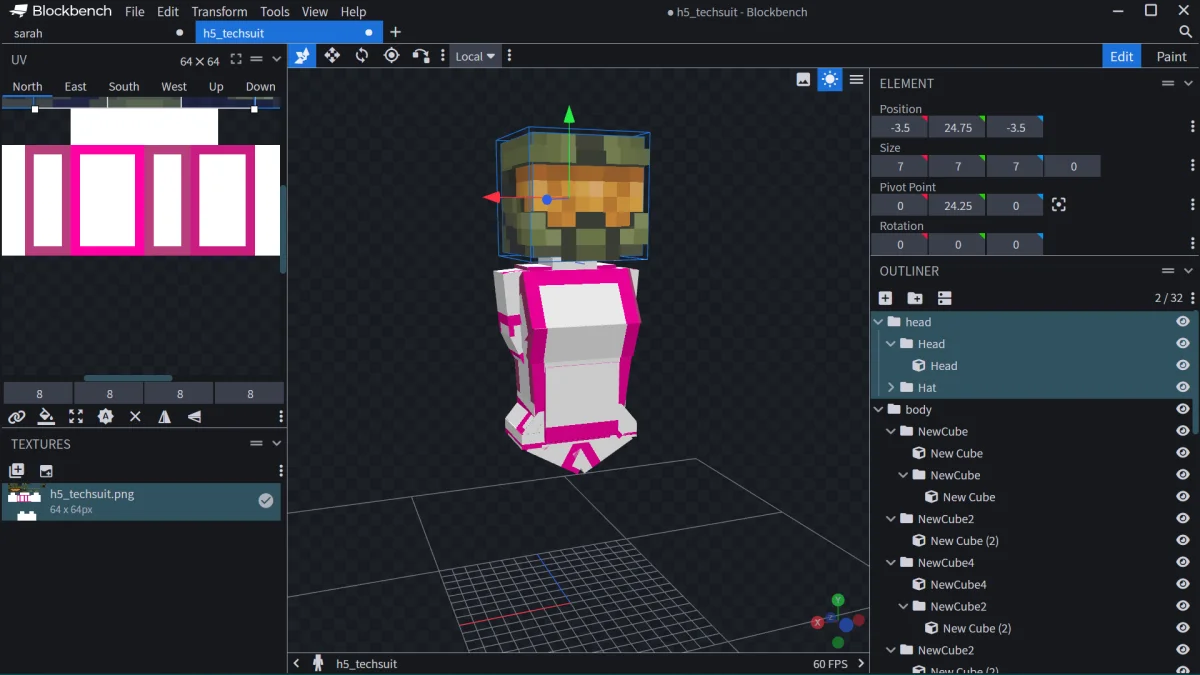Open the File menu

tap(135, 12)
